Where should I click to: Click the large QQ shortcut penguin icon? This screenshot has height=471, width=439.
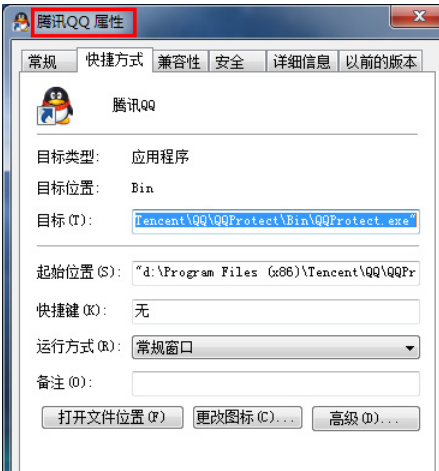(x=55, y=106)
